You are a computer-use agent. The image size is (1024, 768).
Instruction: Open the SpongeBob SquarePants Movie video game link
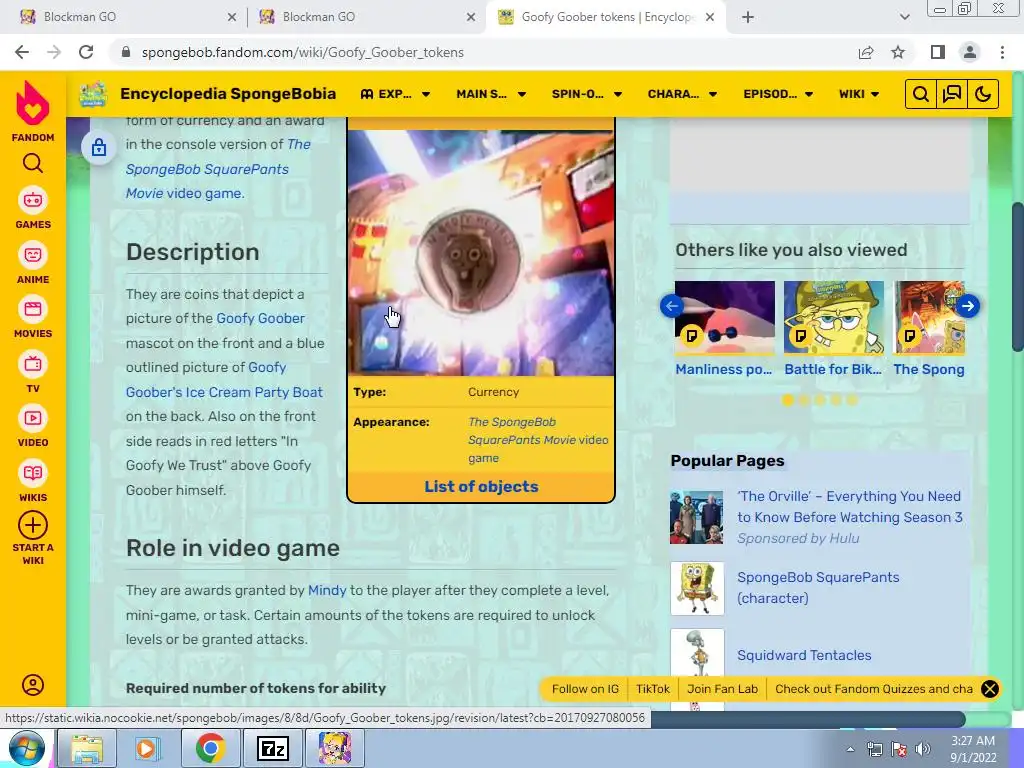pyautogui.click(x=218, y=168)
